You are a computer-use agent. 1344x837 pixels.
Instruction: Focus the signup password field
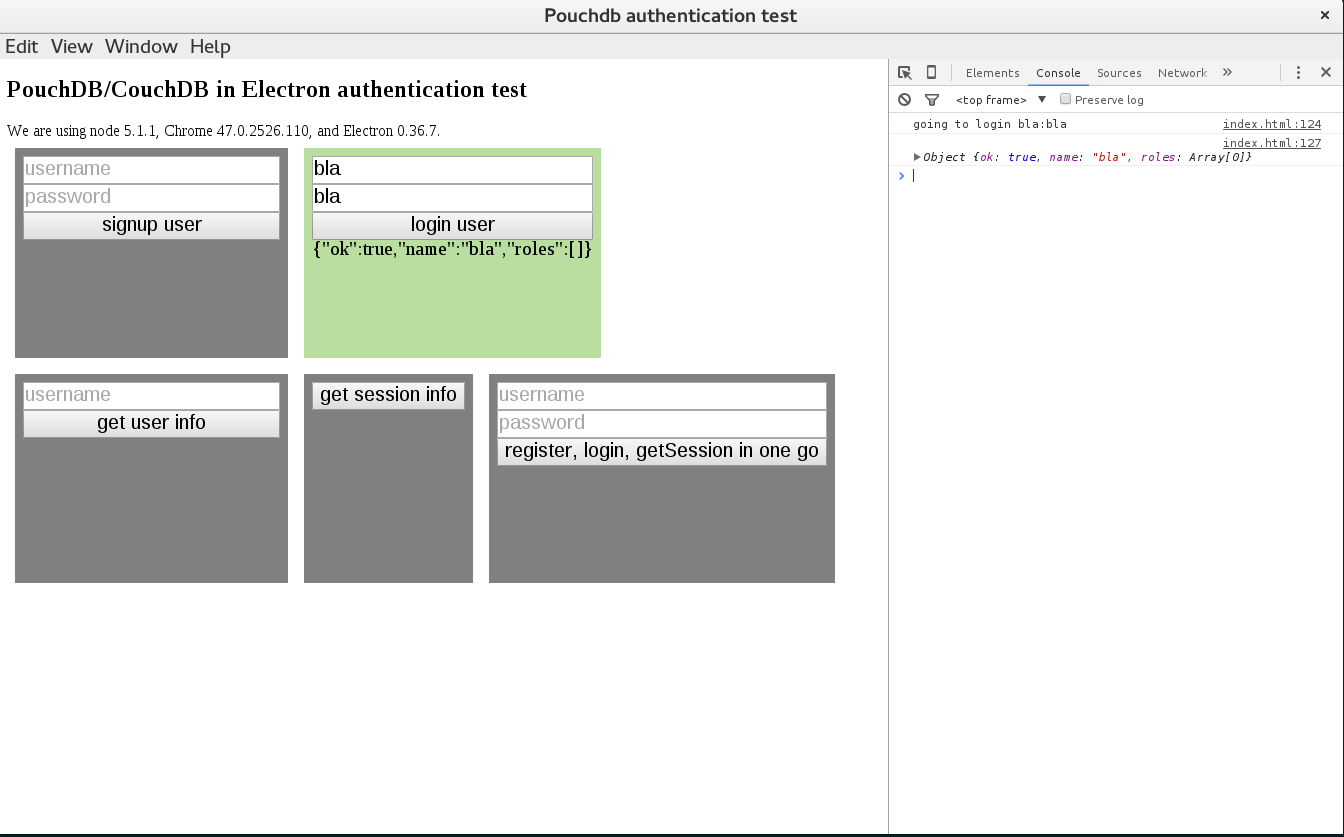click(x=152, y=197)
